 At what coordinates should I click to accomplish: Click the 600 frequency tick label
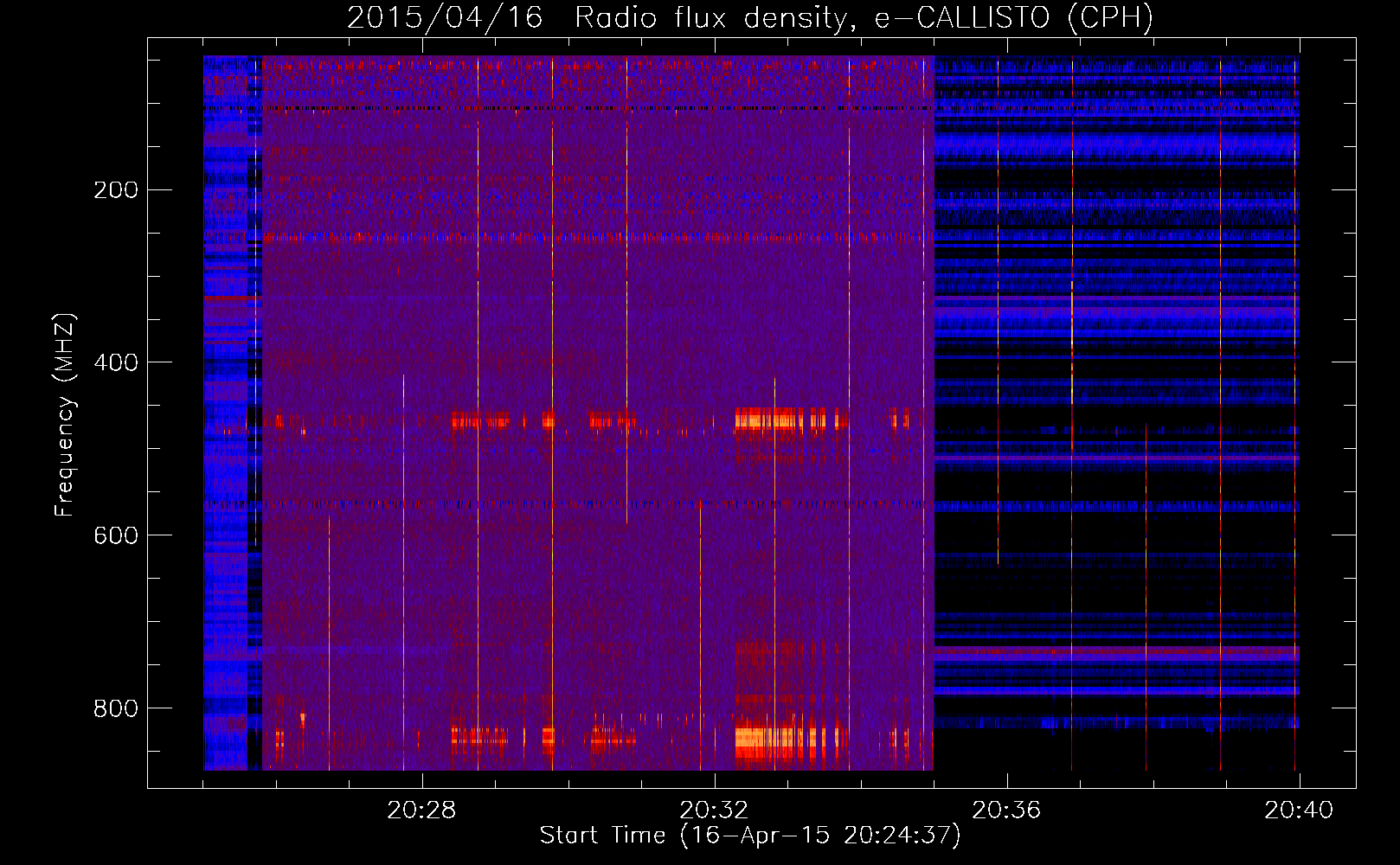tap(116, 535)
